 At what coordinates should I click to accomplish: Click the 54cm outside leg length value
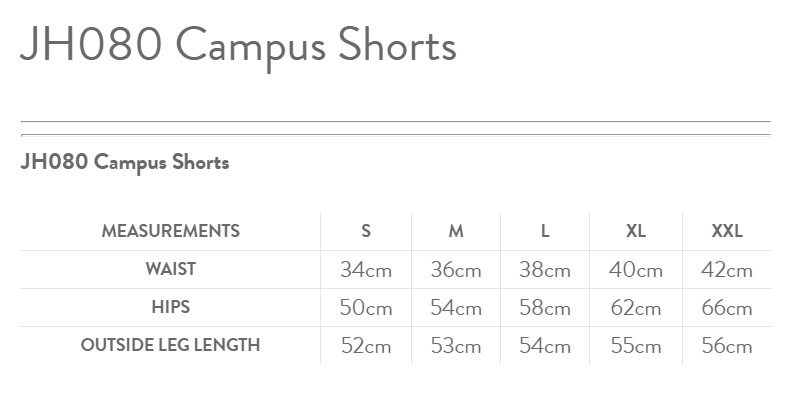[x=545, y=346]
